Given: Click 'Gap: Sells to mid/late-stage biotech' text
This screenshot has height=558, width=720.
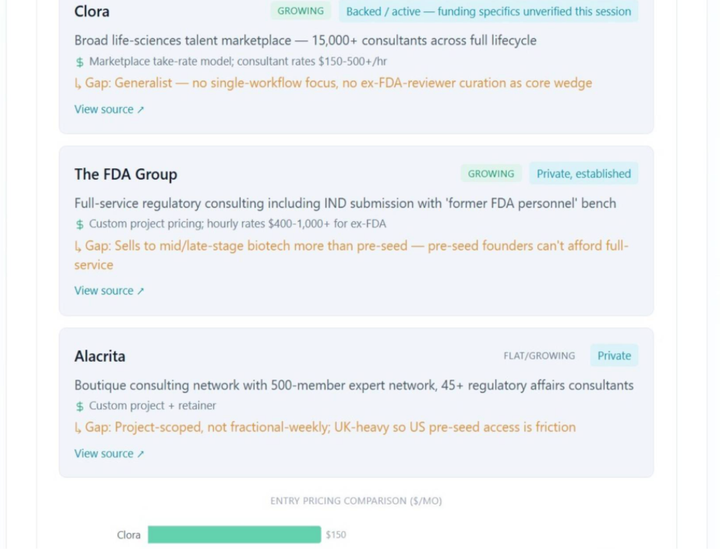Looking at the screenshot, I should tap(351, 255).
